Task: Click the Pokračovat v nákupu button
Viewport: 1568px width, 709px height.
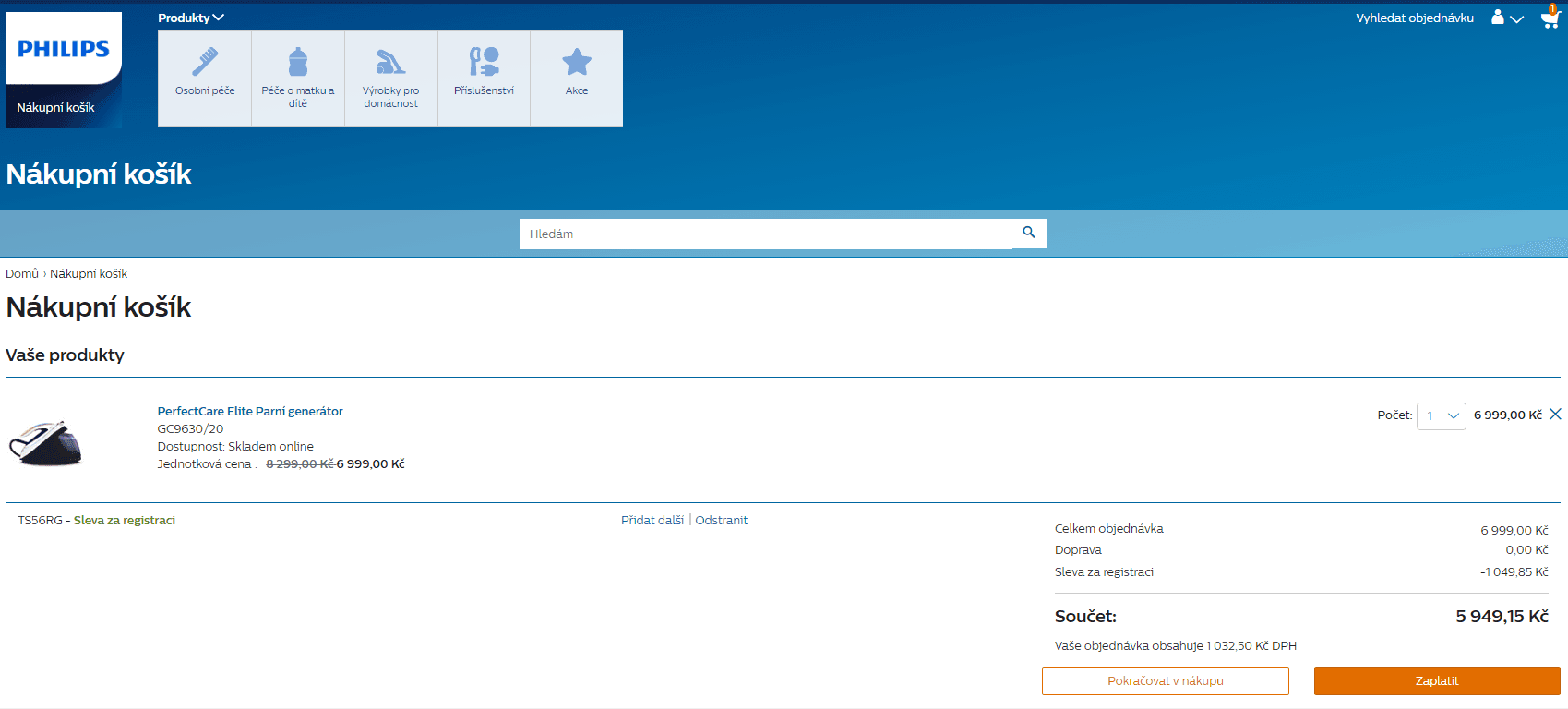Action: [1166, 681]
